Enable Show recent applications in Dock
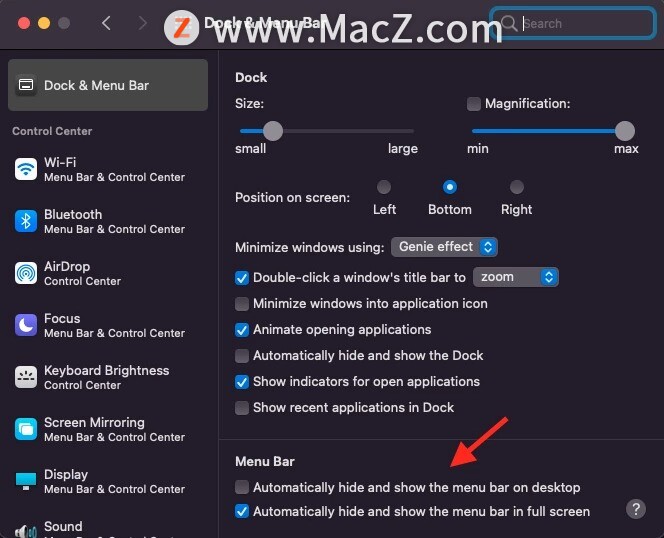The width and height of the screenshot is (664, 538). (x=242, y=408)
